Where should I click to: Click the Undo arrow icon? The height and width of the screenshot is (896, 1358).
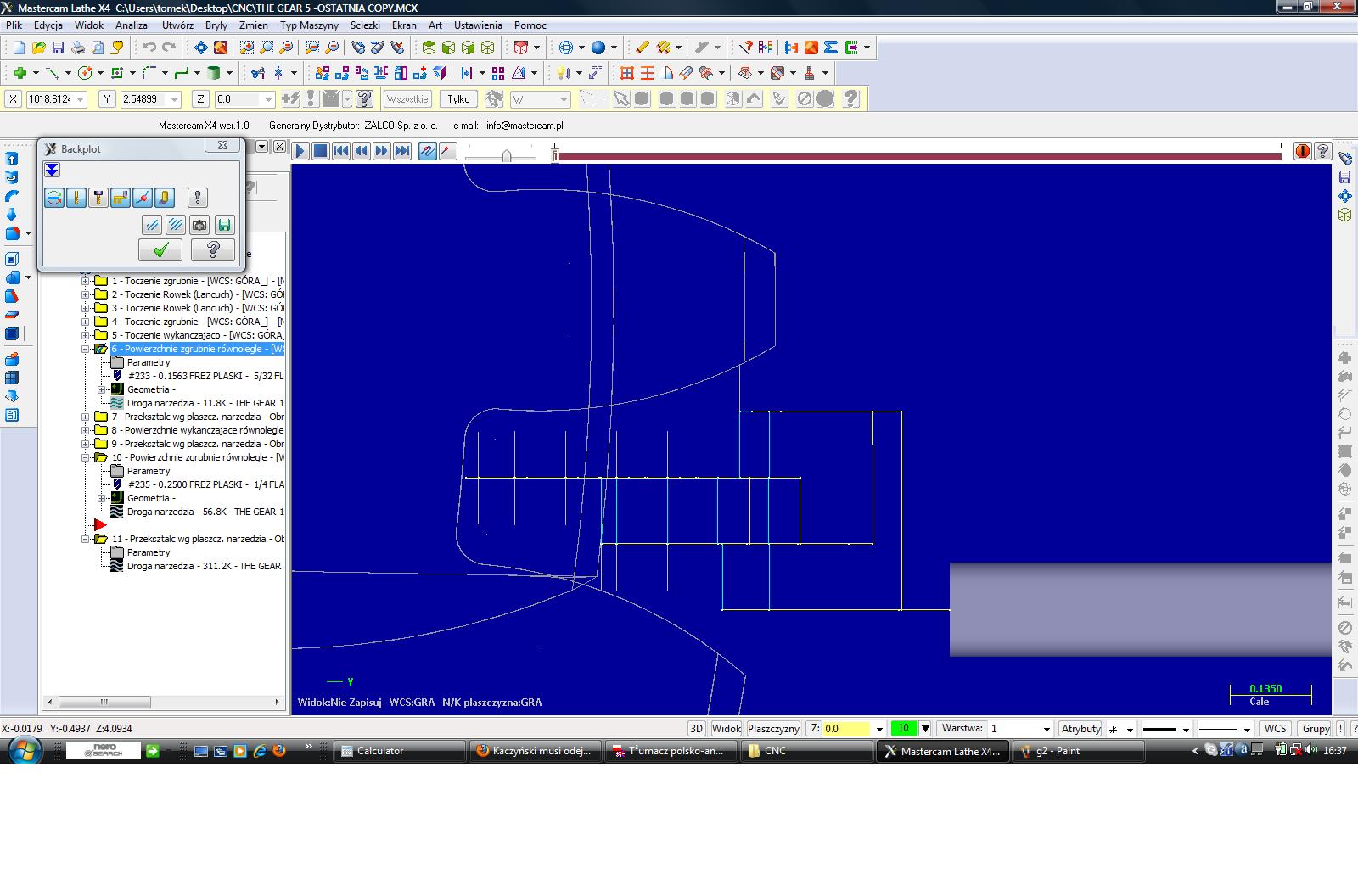click(x=149, y=48)
